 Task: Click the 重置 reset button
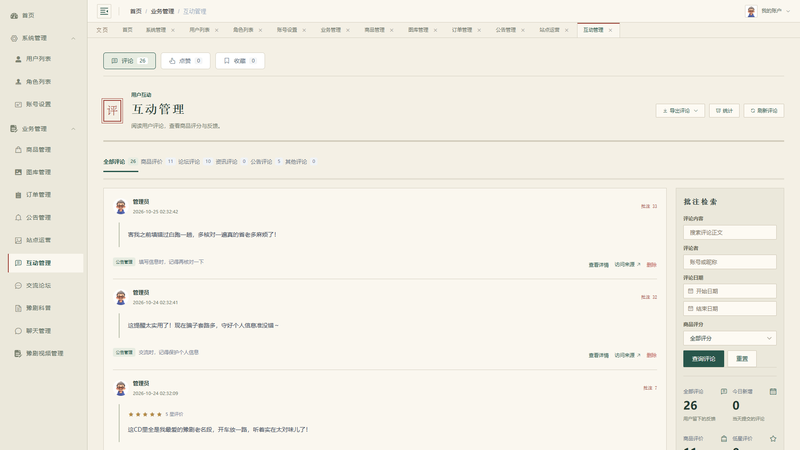point(742,359)
